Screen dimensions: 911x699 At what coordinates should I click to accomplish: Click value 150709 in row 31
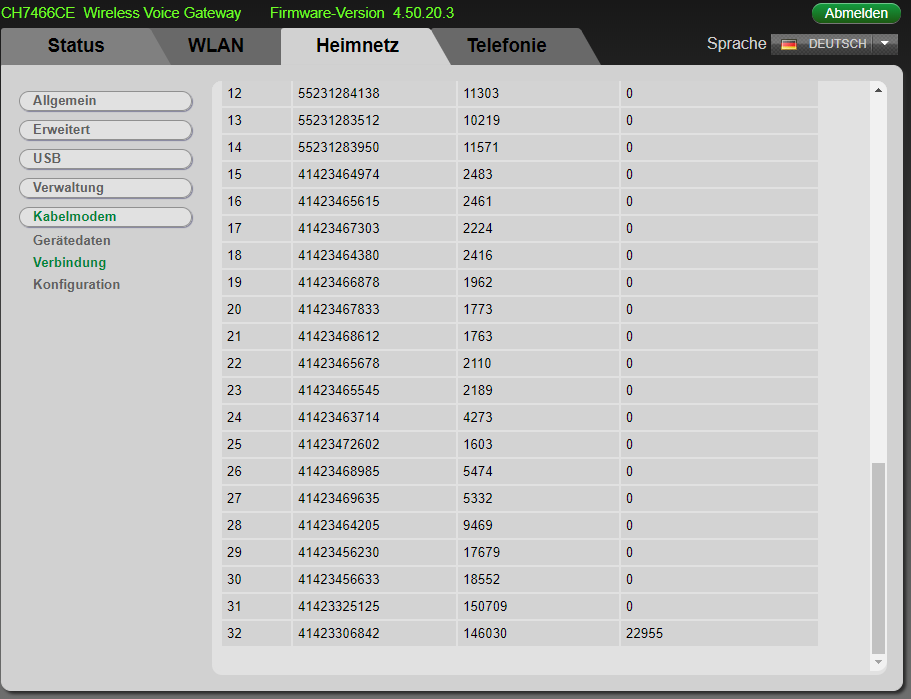485,607
